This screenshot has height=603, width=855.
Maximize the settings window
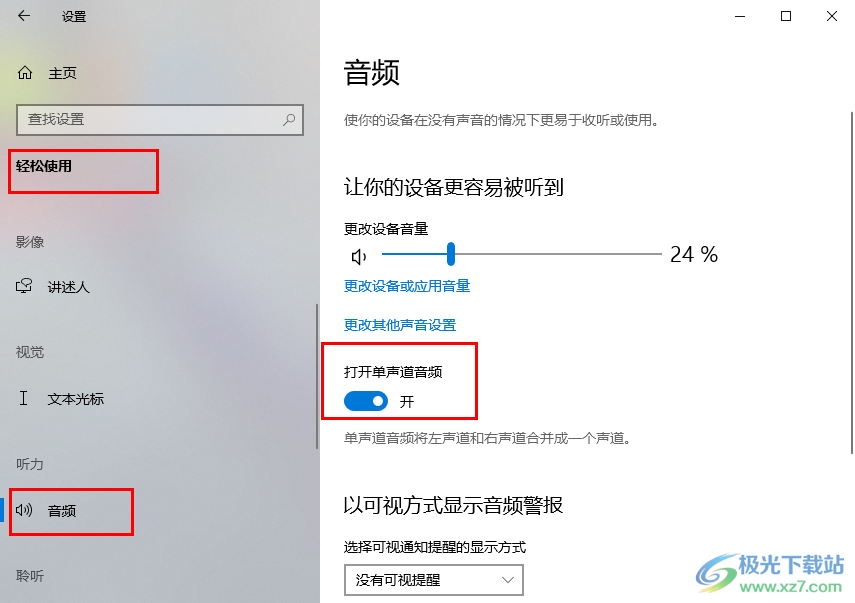[x=786, y=16]
